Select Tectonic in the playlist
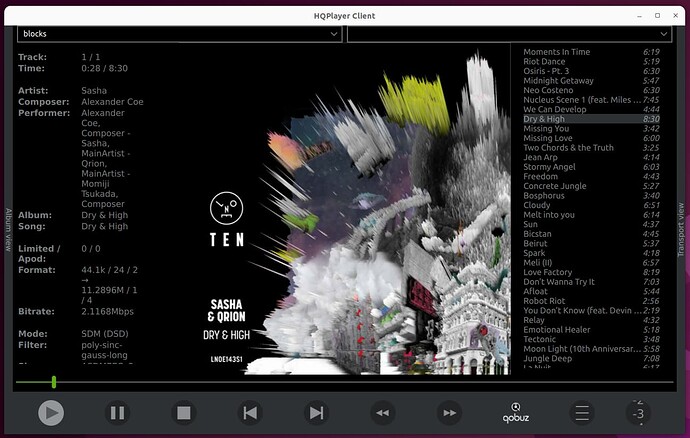Viewport: 690px width, 438px height. click(591, 339)
